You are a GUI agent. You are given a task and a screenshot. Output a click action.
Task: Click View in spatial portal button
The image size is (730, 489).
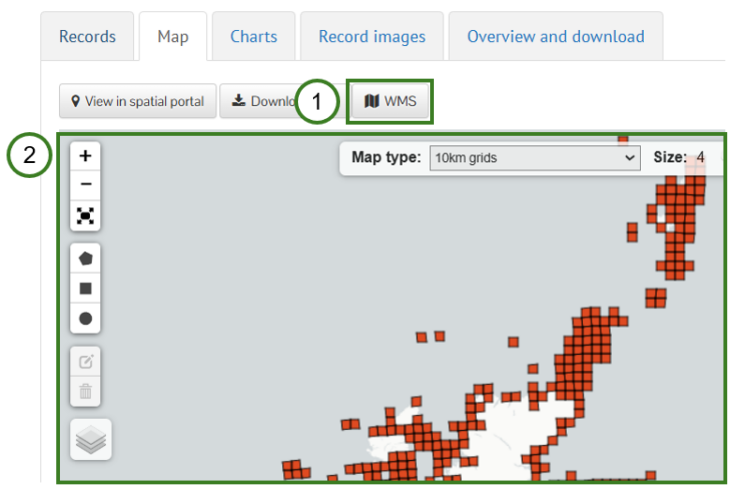click(138, 101)
